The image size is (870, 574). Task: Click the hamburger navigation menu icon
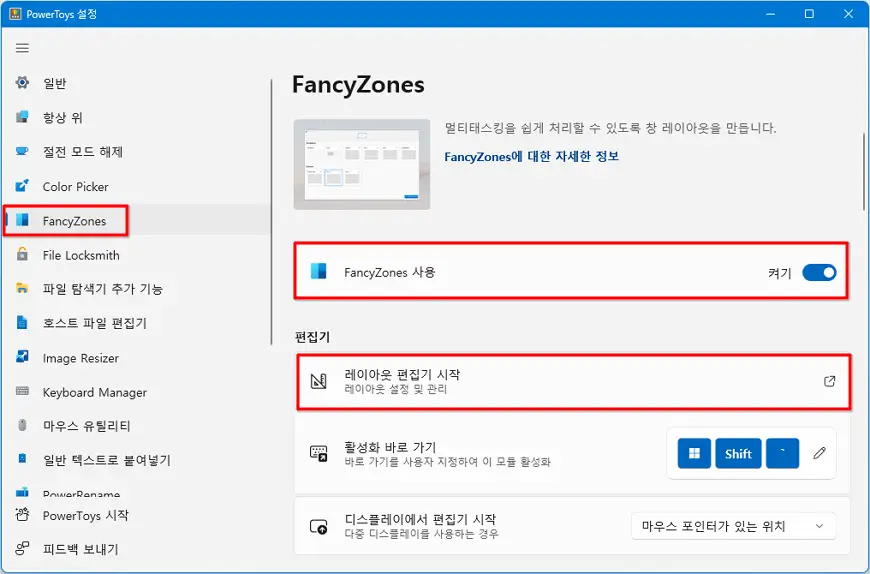tap(22, 48)
